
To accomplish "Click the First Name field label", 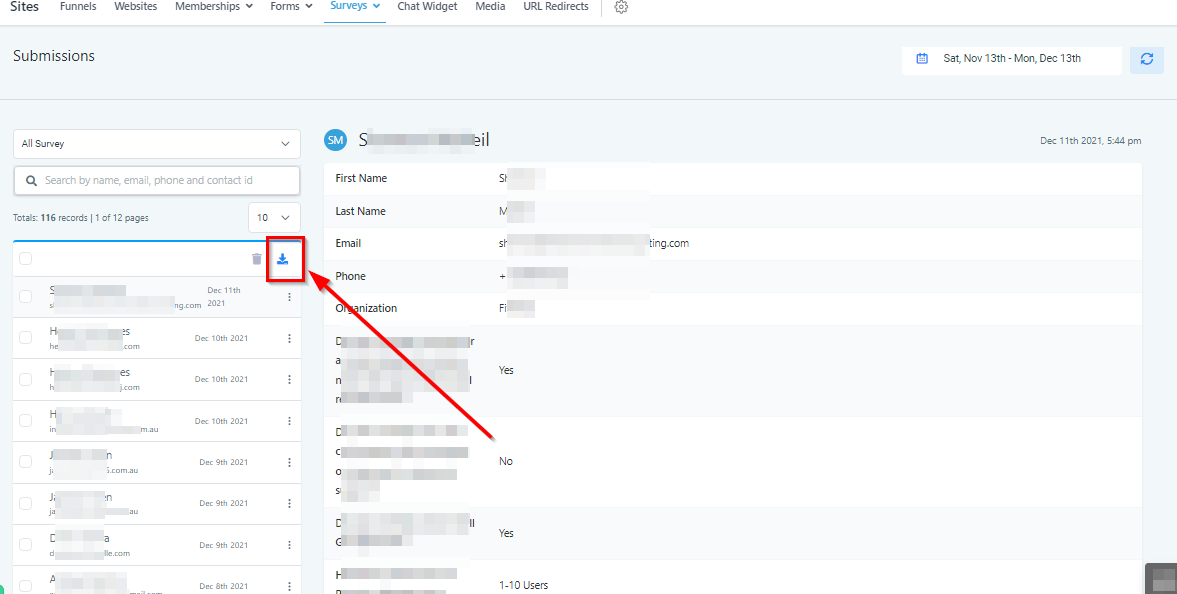I will coord(361,179).
